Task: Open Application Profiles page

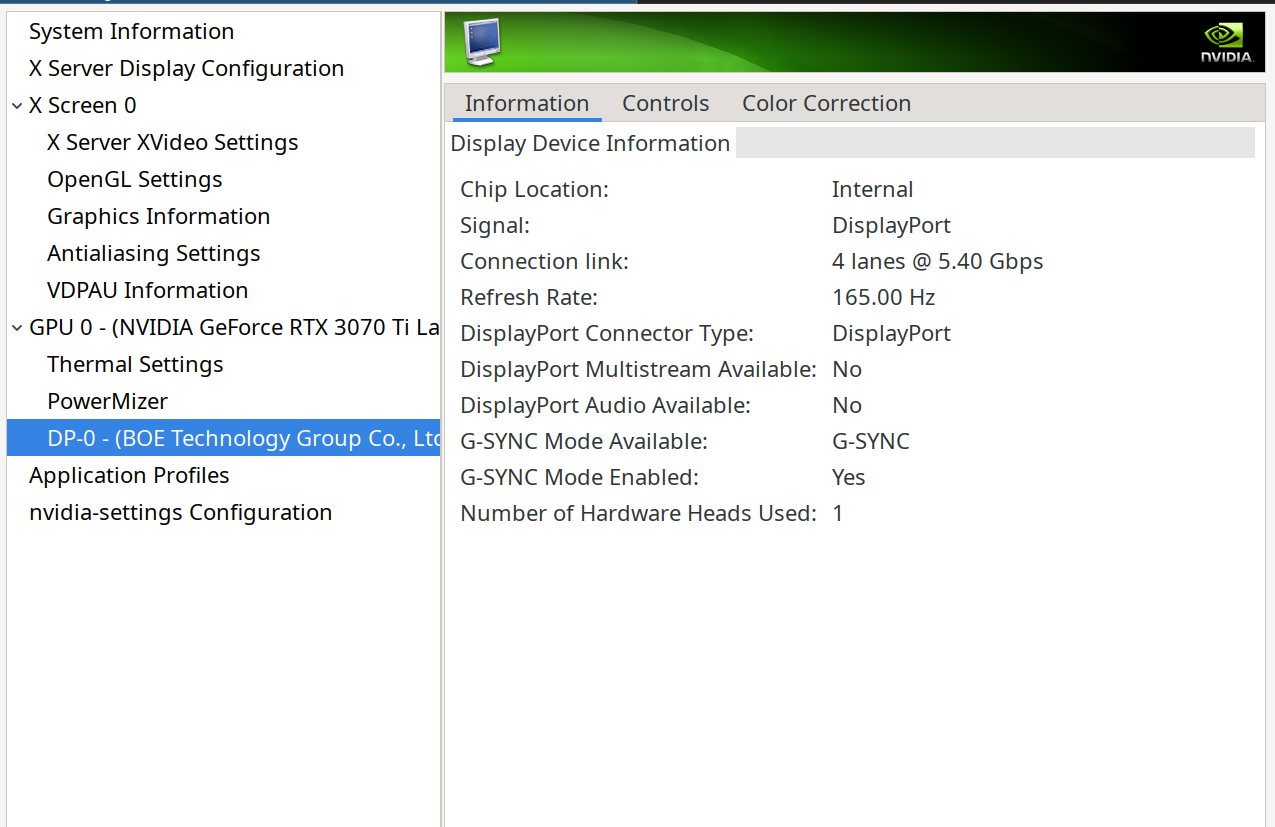Action: point(129,475)
